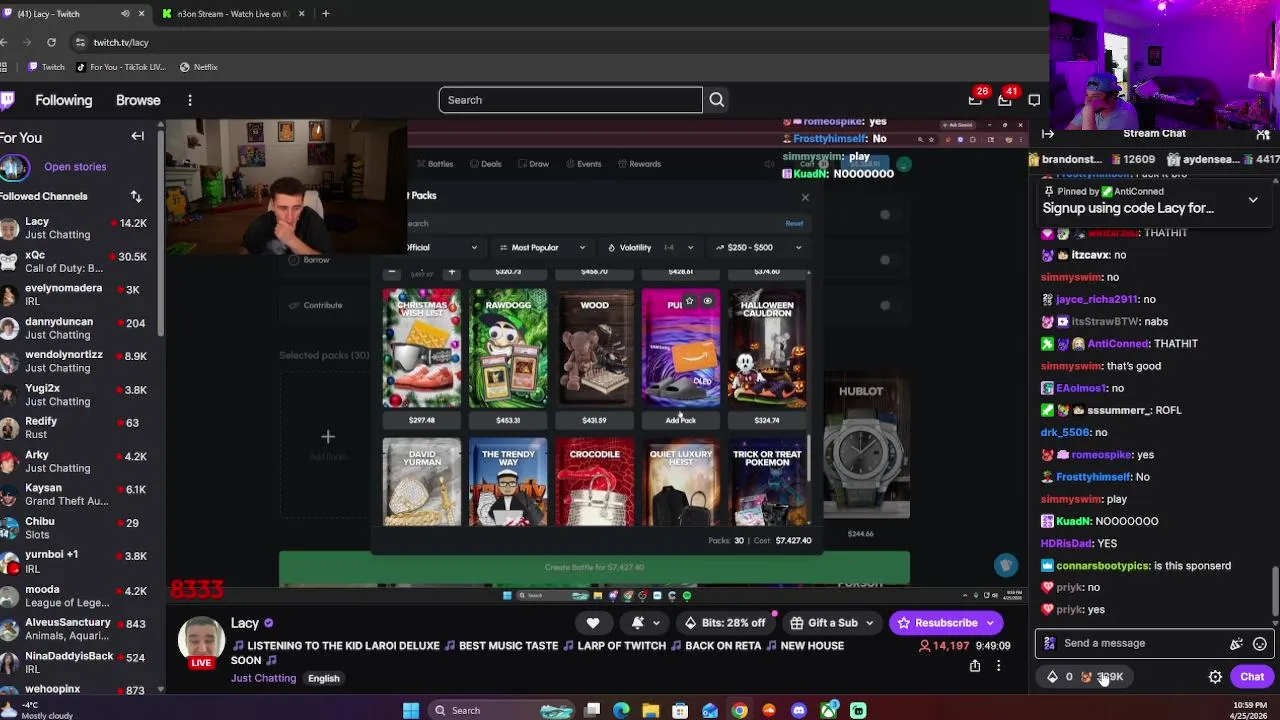Collapse the For You sidebar

pyautogui.click(x=138, y=137)
